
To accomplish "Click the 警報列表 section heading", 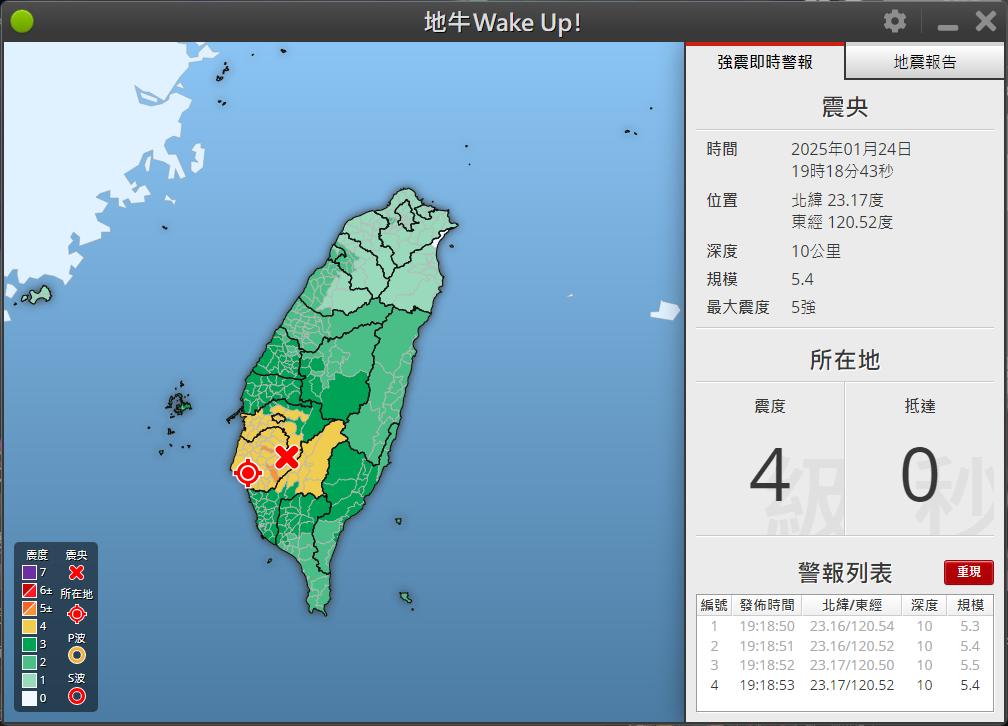I will click(845, 572).
